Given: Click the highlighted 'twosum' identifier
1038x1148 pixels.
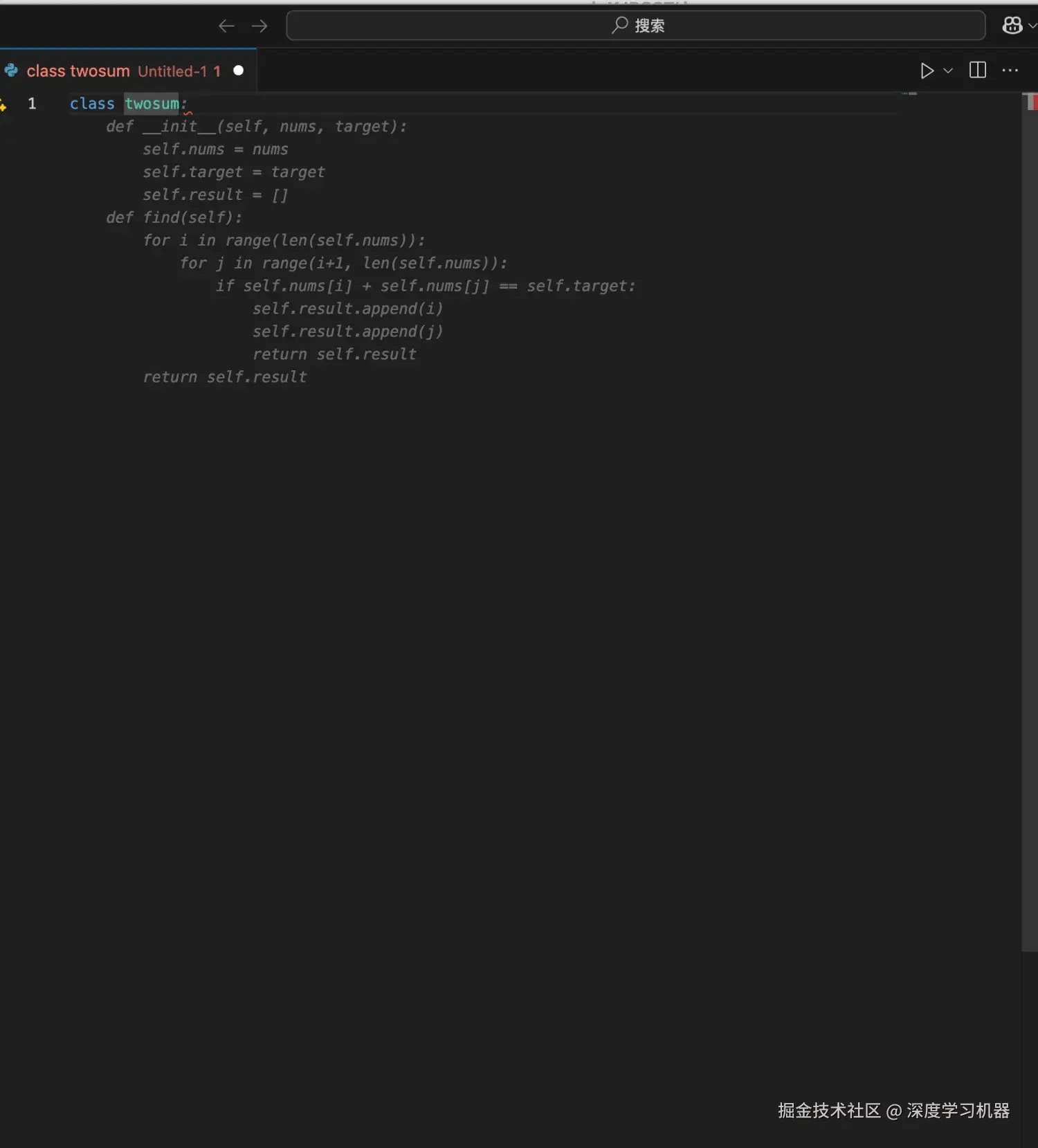Looking at the screenshot, I should (152, 104).
